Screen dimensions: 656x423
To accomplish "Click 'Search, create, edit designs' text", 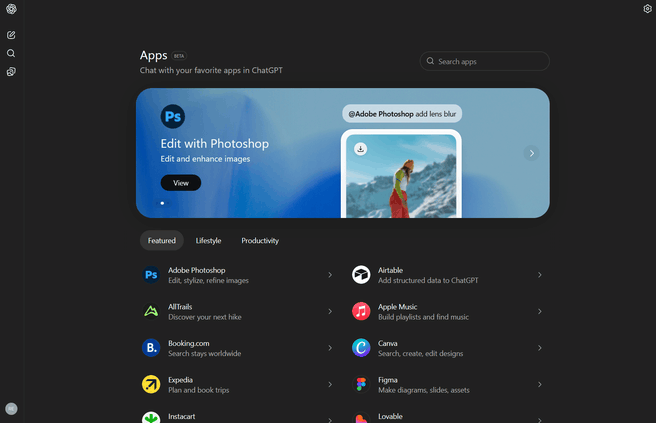I will tap(420, 354).
